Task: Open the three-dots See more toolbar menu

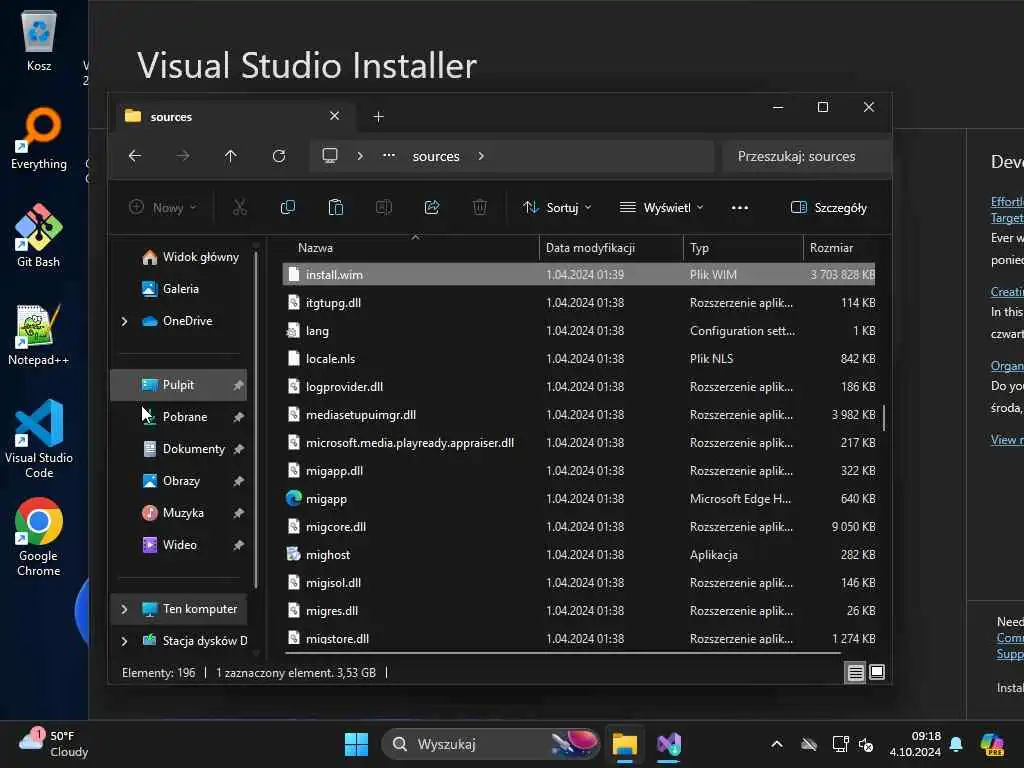Action: (x=740, y=208)
